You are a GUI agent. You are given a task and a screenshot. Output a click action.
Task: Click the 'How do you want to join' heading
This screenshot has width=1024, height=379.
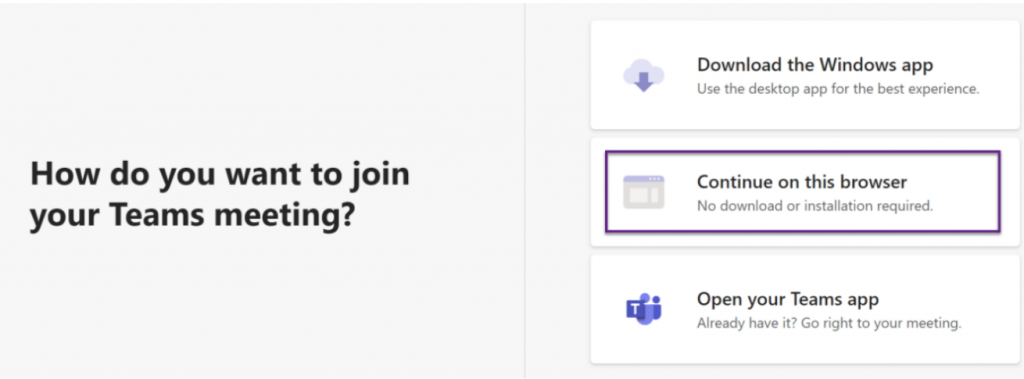220,174
